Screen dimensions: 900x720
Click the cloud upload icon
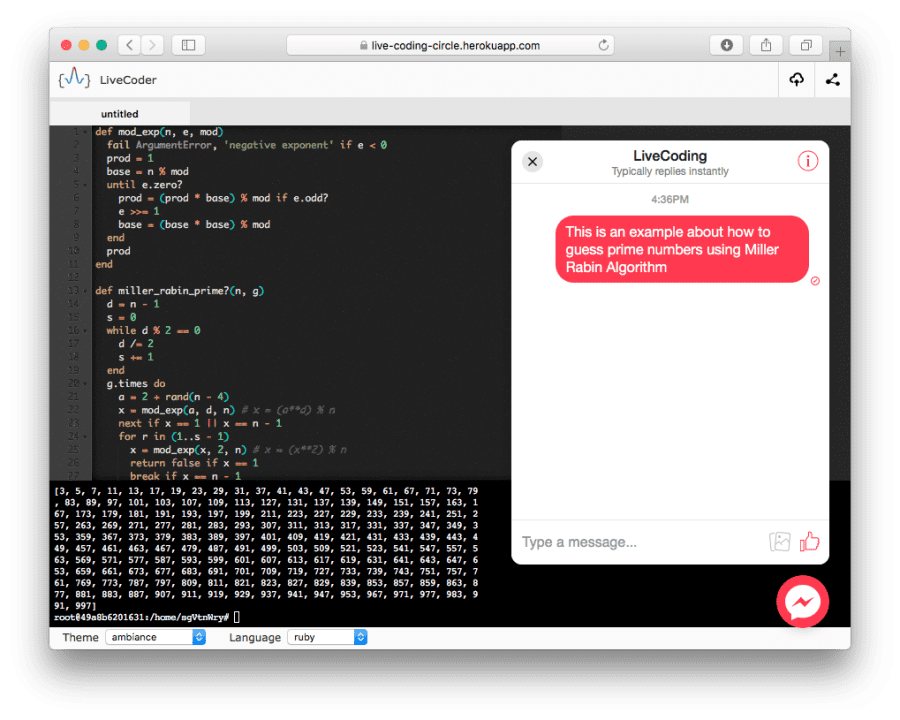click(x=796, y=80)
